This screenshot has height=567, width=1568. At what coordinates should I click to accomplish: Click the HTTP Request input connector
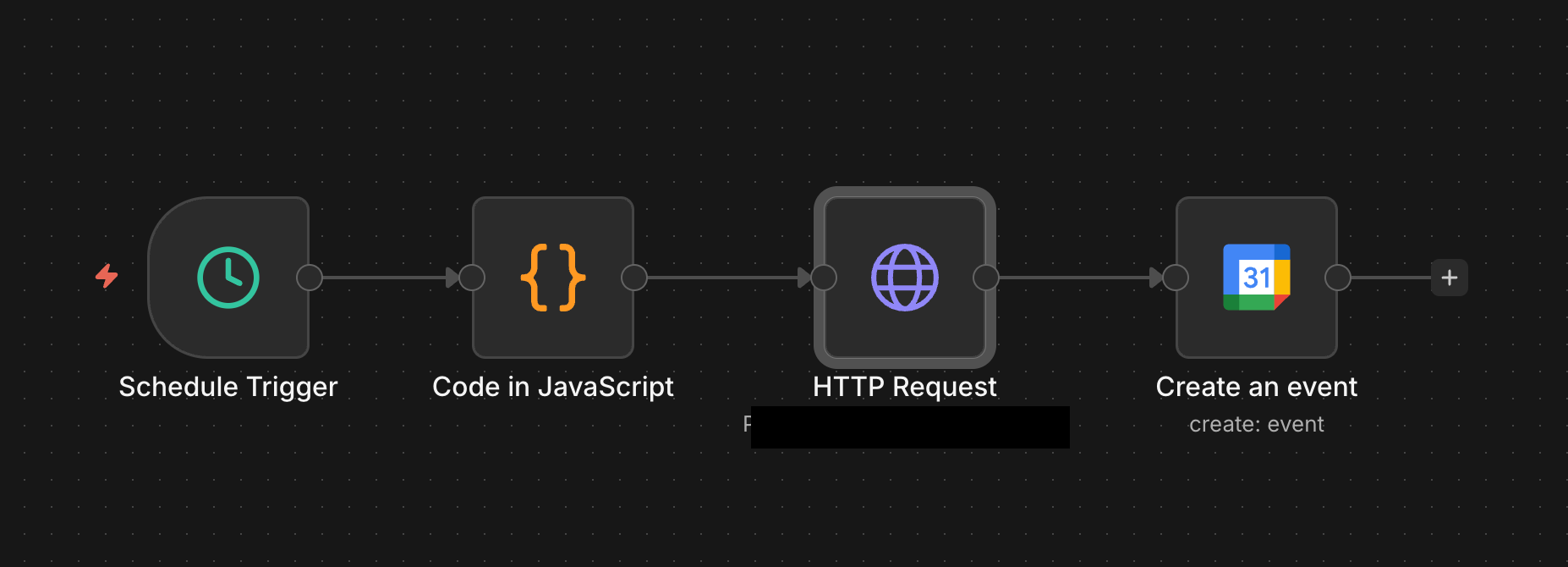824,278
